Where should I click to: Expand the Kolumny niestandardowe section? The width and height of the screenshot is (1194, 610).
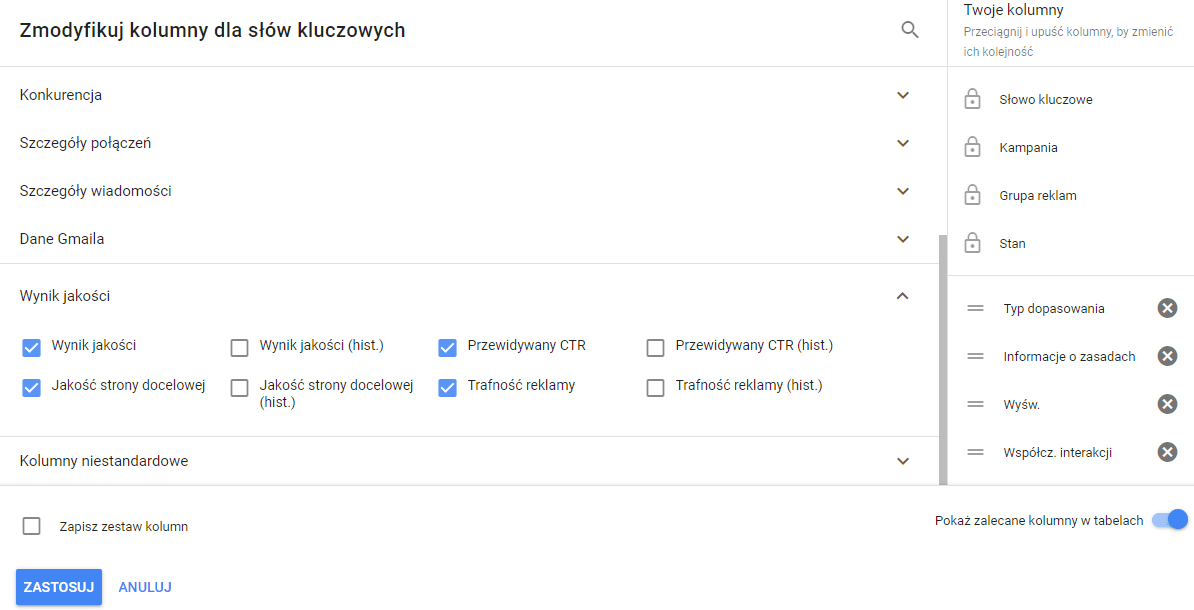tap(903, 461)
